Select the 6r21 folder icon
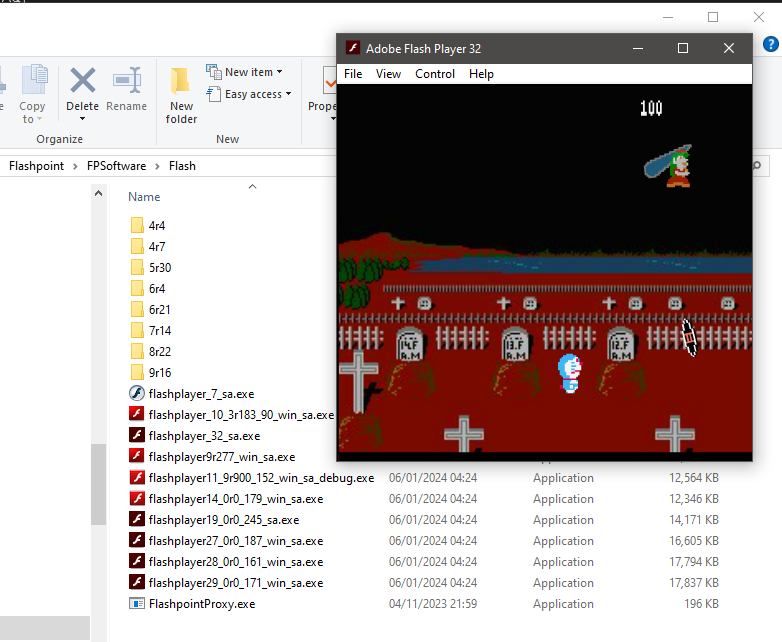Image resolution: width=782 pixels, height=642 pixels. [x=137, y=309]
